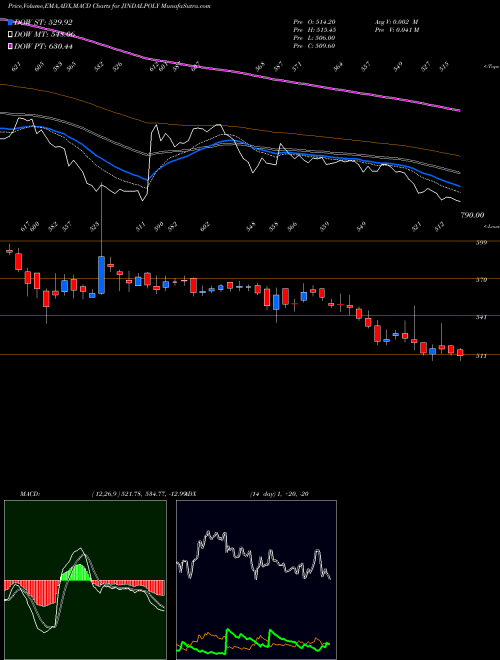The height and width of the screenshot is (660, 500).
Task: Click the 602 low value label
Action: (205, 226)
